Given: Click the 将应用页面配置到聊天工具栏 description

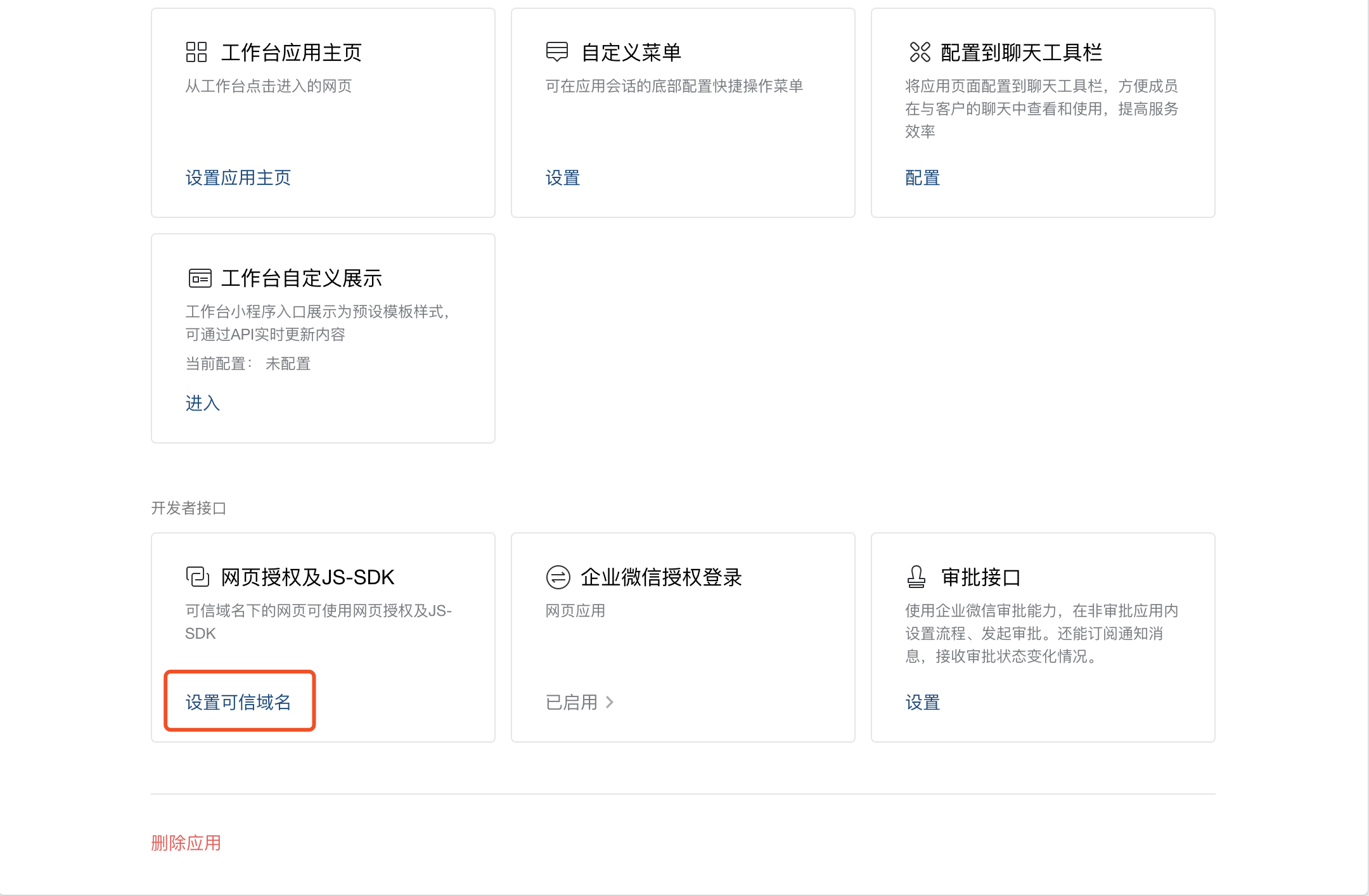Looking at the screenshot, I should coord(1041,108).
